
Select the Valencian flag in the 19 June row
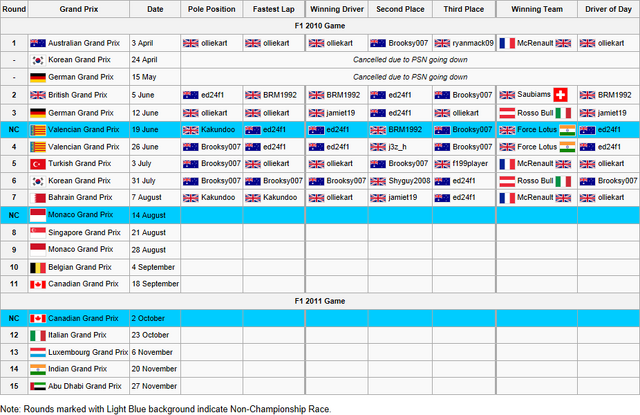[38, 130]
